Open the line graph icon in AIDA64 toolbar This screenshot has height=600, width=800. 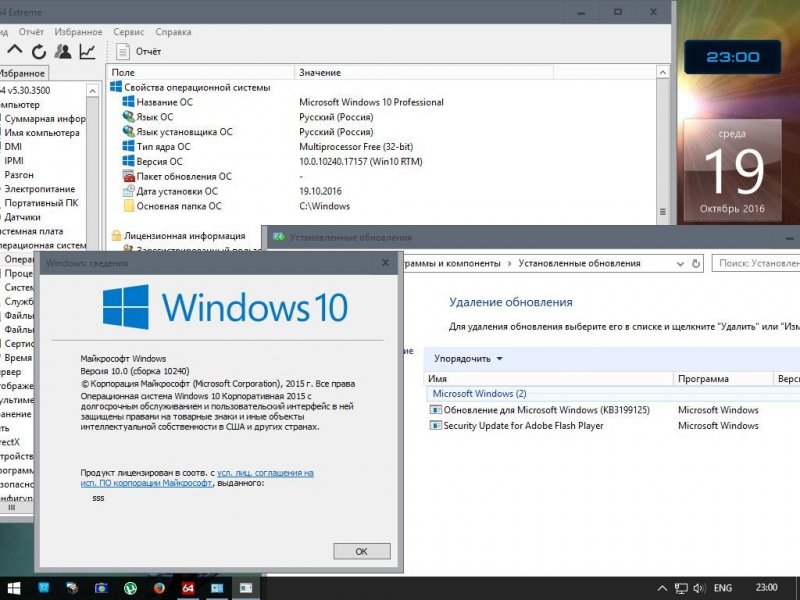pos(87,52)
